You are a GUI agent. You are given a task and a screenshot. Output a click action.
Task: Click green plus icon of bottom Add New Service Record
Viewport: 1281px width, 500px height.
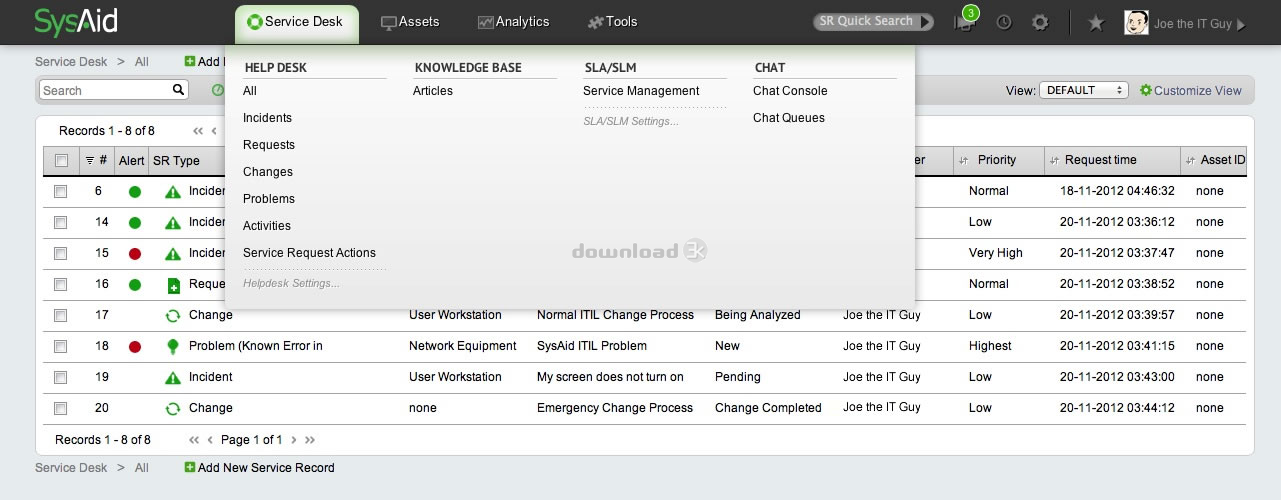pos(190,467)
